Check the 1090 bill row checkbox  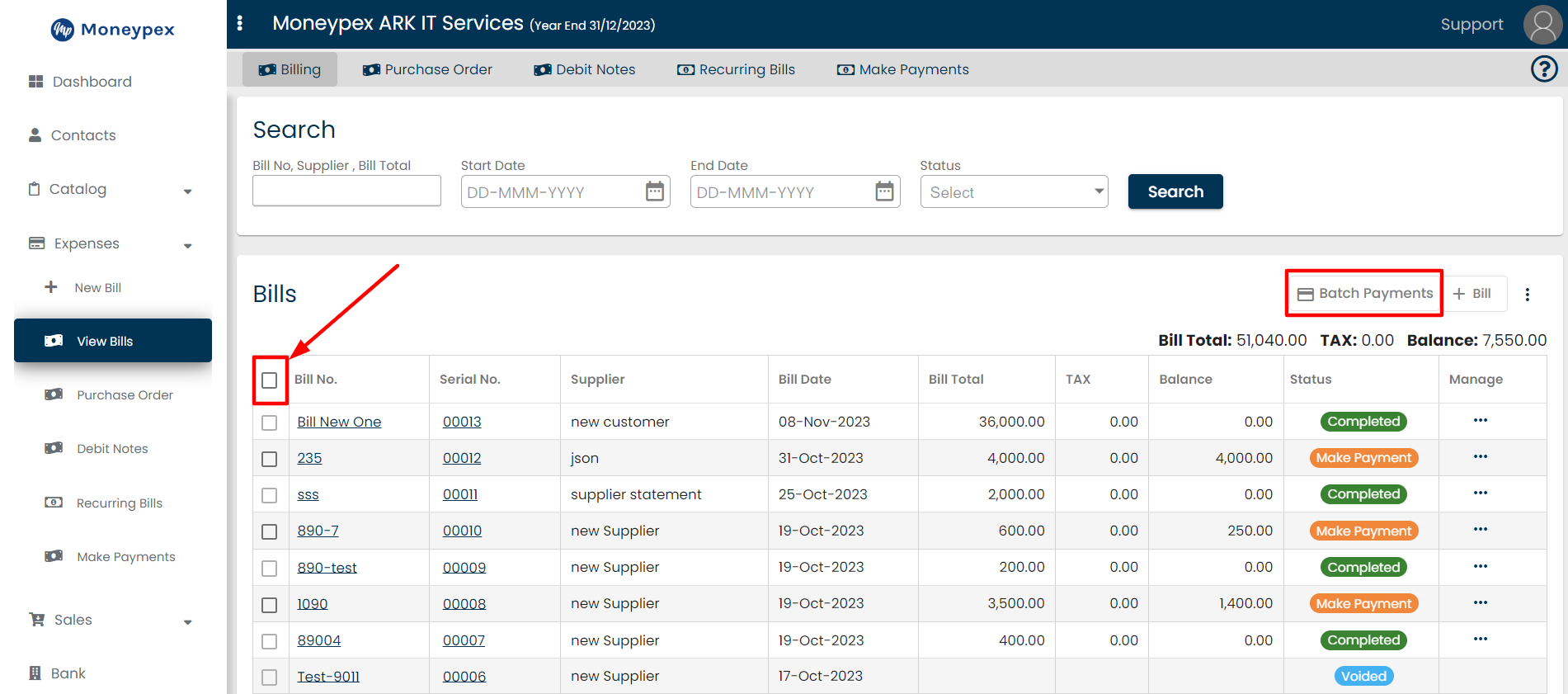[x=270, y=605]
